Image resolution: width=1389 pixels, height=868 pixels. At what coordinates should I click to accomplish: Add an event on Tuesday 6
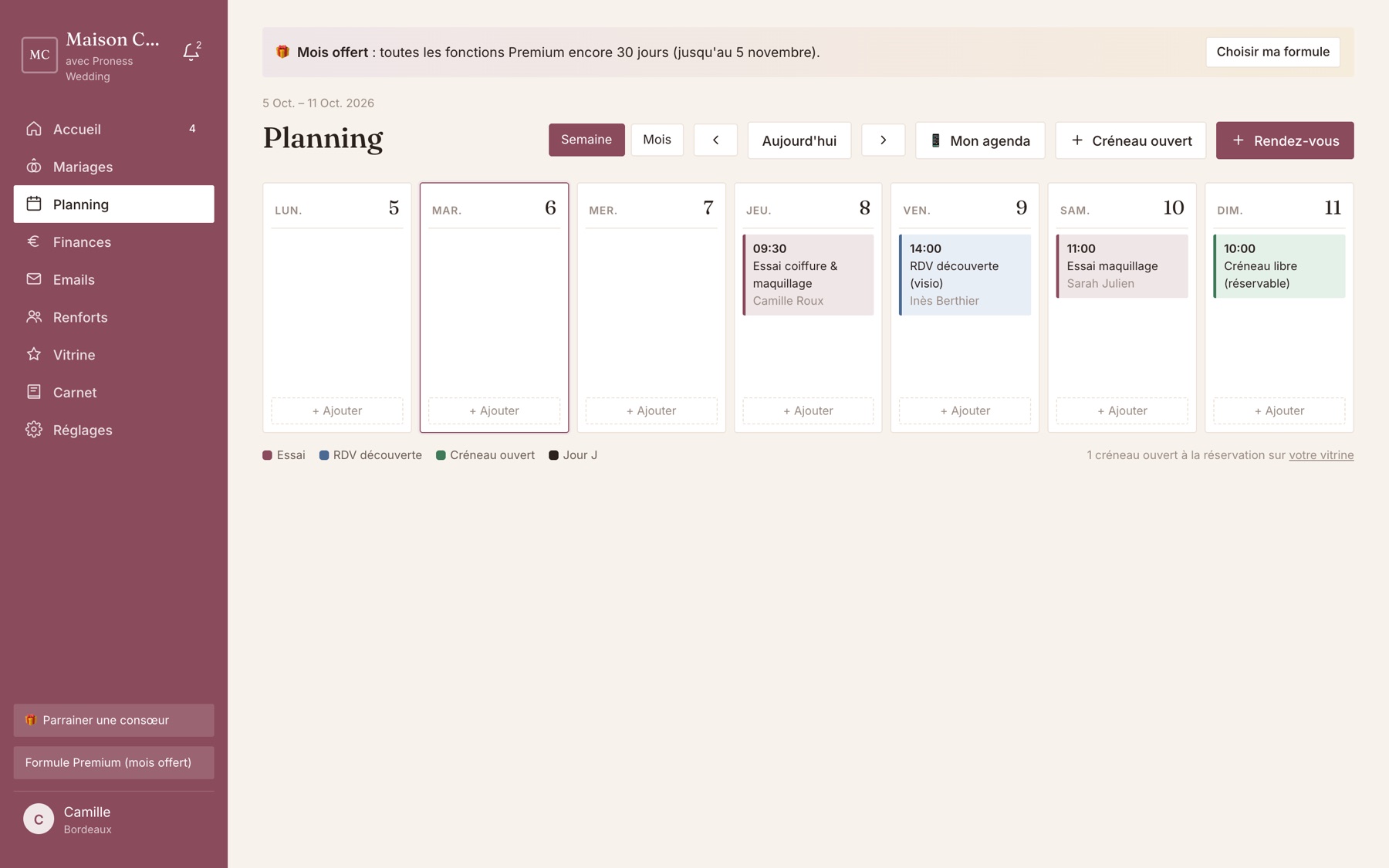point(495,410)
